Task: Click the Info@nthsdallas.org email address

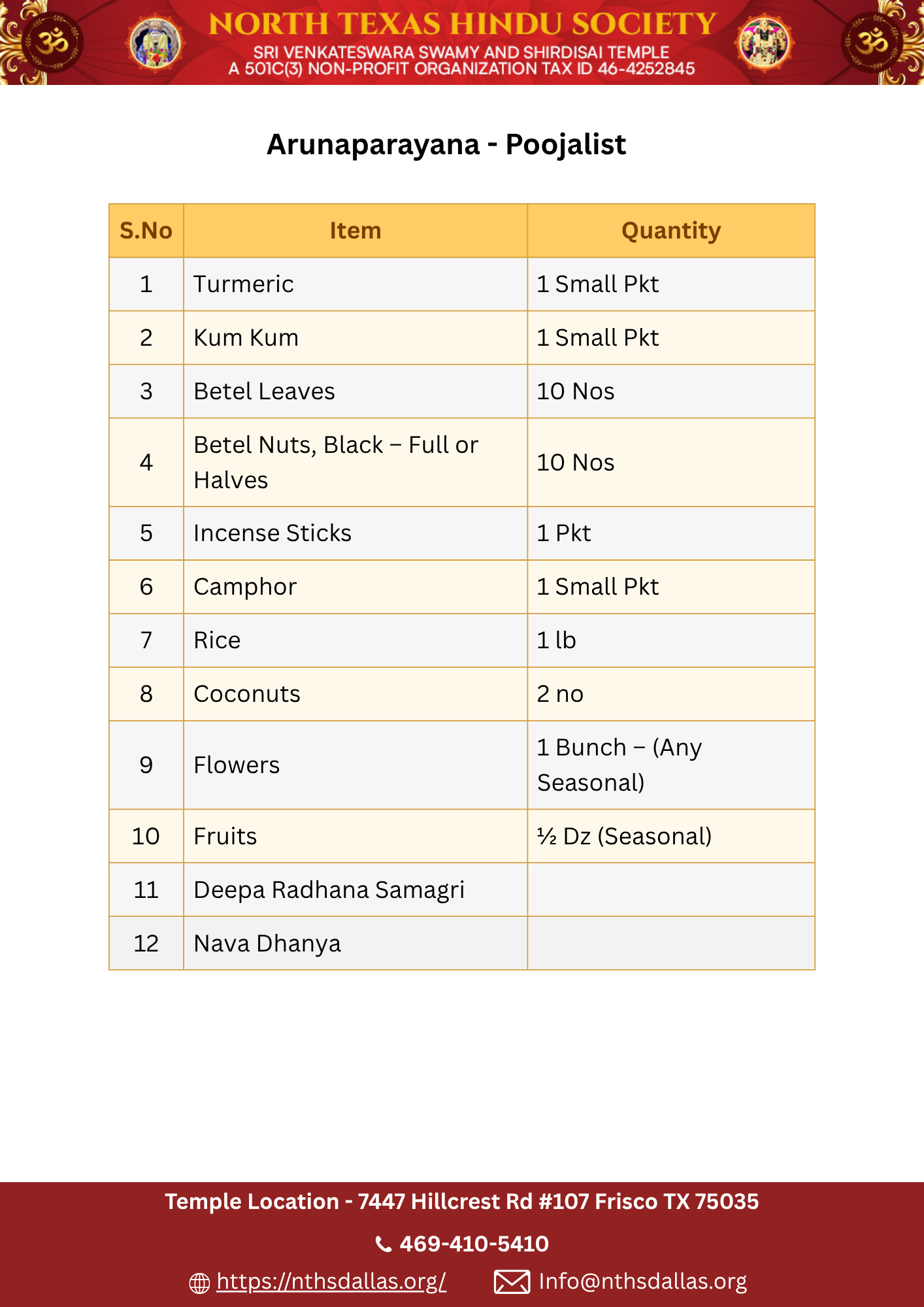Action: tap(642, 1282)
